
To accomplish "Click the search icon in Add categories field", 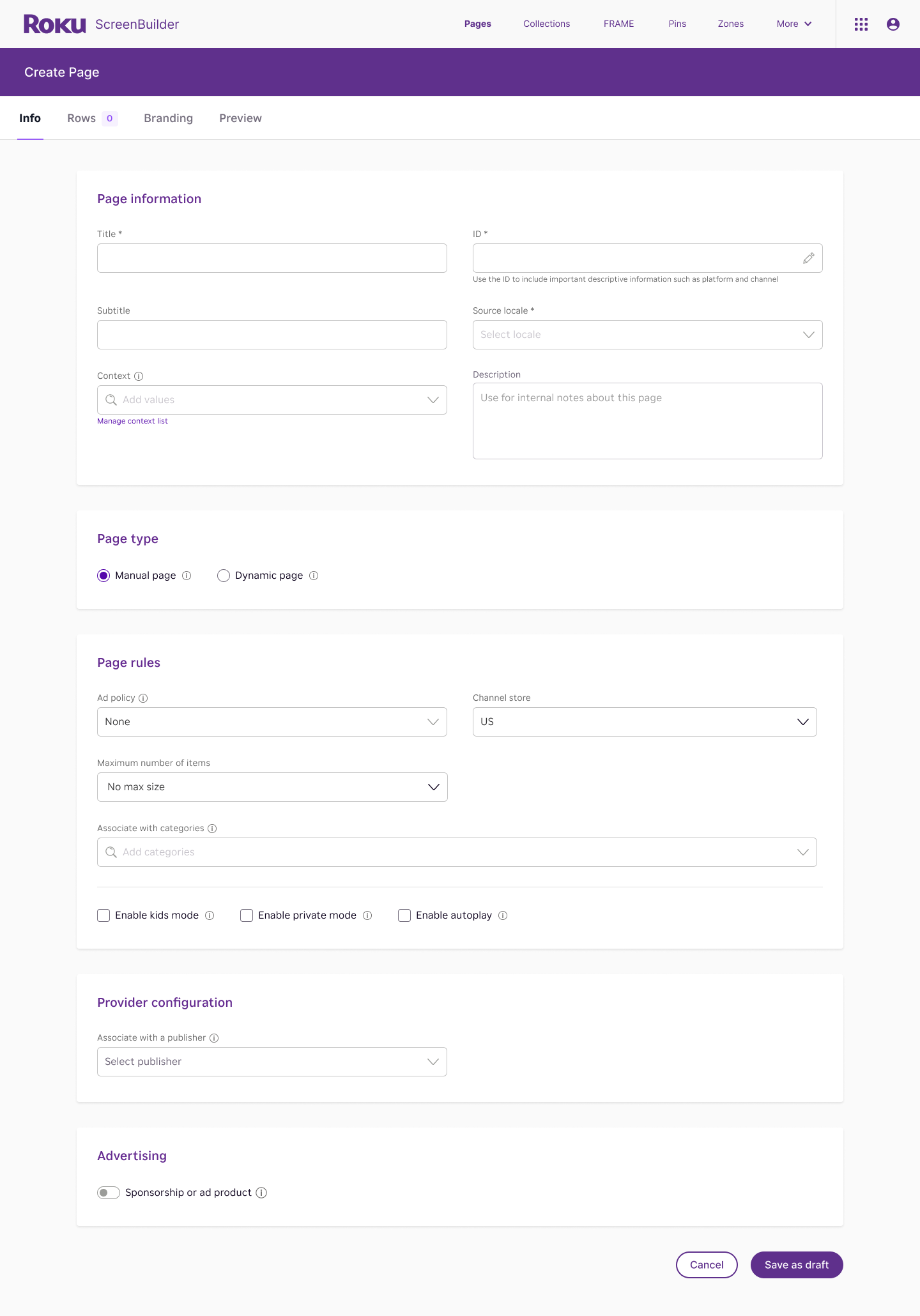I will pyautogui.click(x=111, y=852).
